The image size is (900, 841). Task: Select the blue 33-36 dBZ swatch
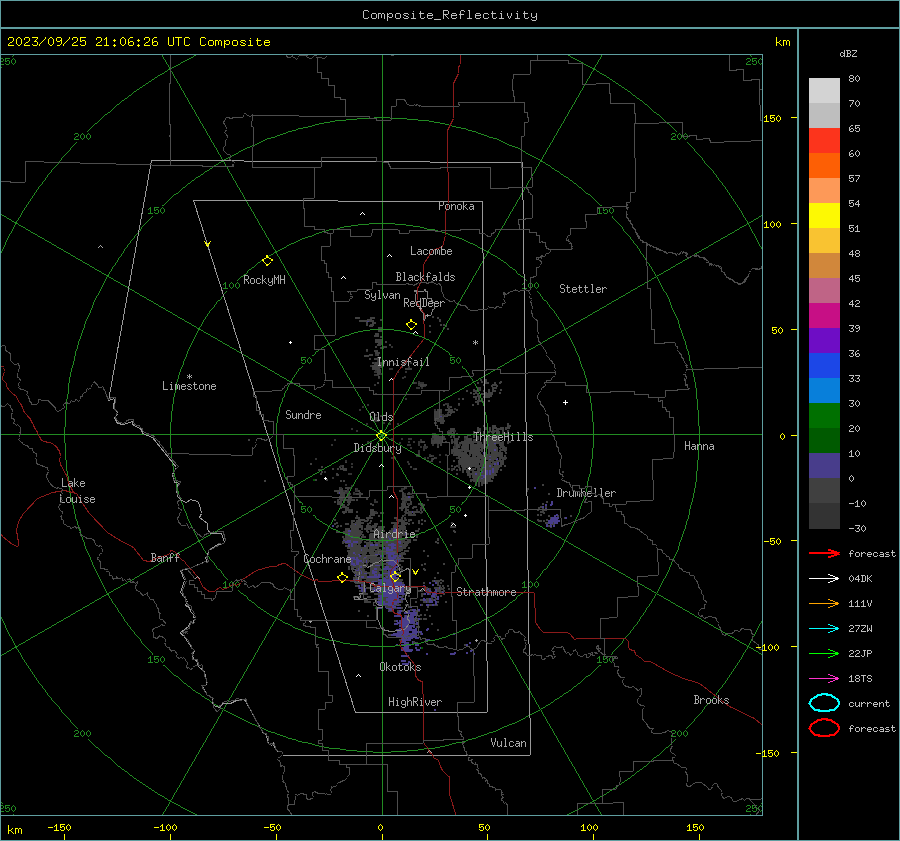click(x=824, y=365)
